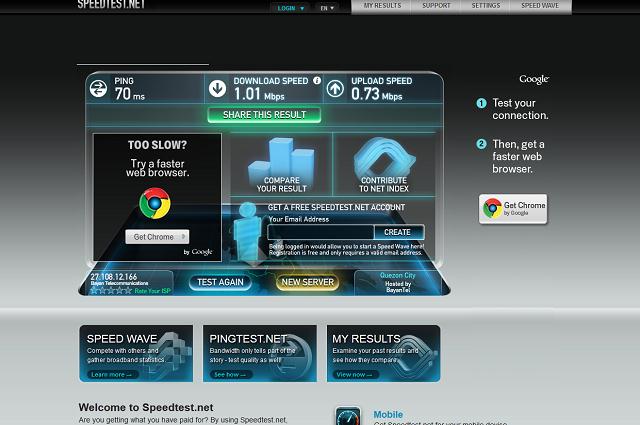Screen dimensions: 640x425
Task: Click See how in Pingtest.net card
Action: click(x=230, y=374)
